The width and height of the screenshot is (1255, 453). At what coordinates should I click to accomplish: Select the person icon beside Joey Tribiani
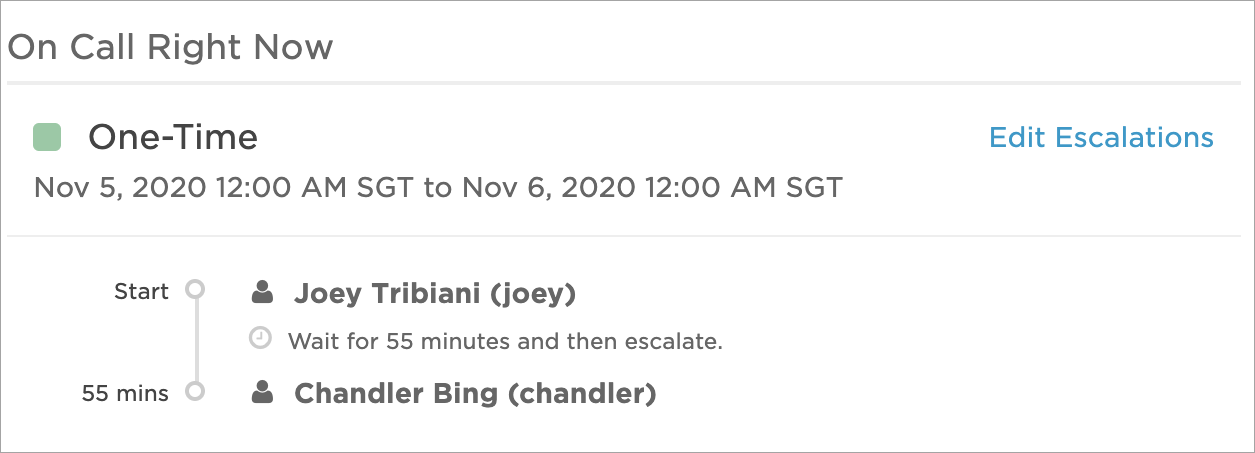(x=262, y=292)
